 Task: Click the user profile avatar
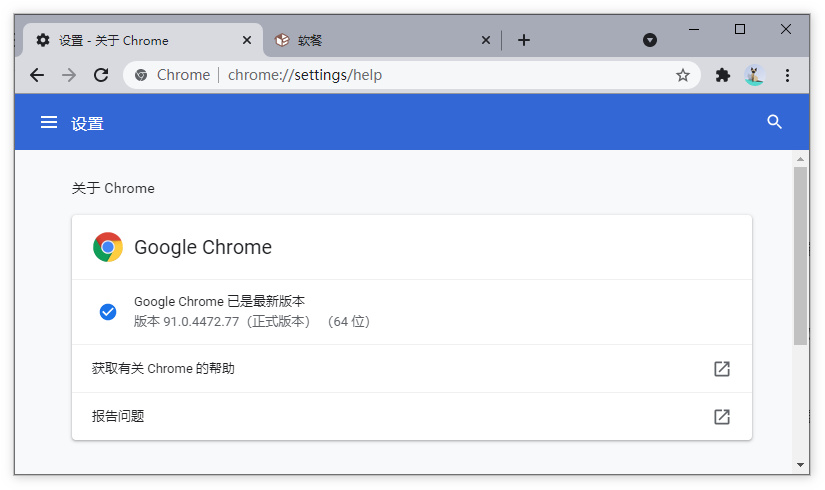(754, 75)
